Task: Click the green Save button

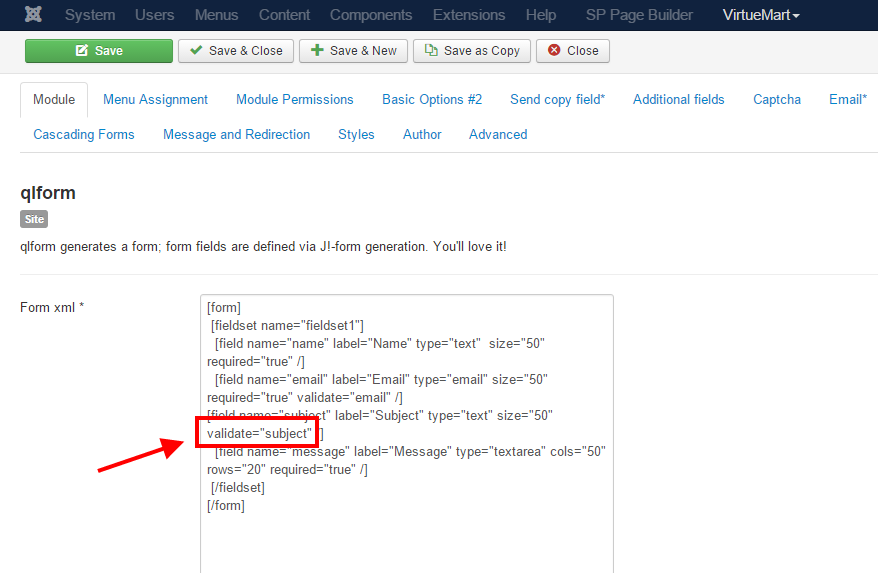Action: click(98, 51)
